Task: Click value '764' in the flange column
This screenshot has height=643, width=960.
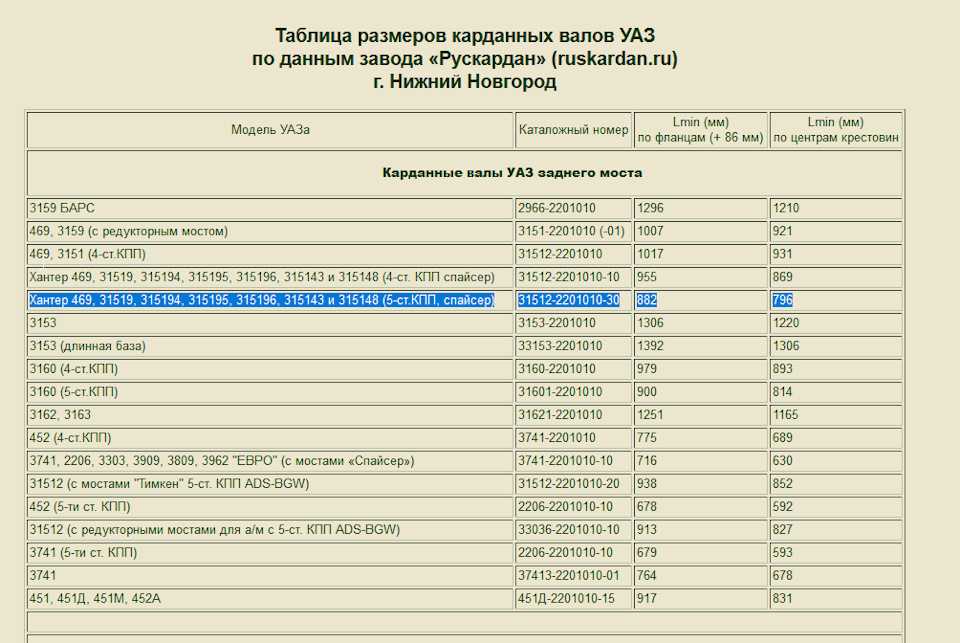Action: pos(647,576)
